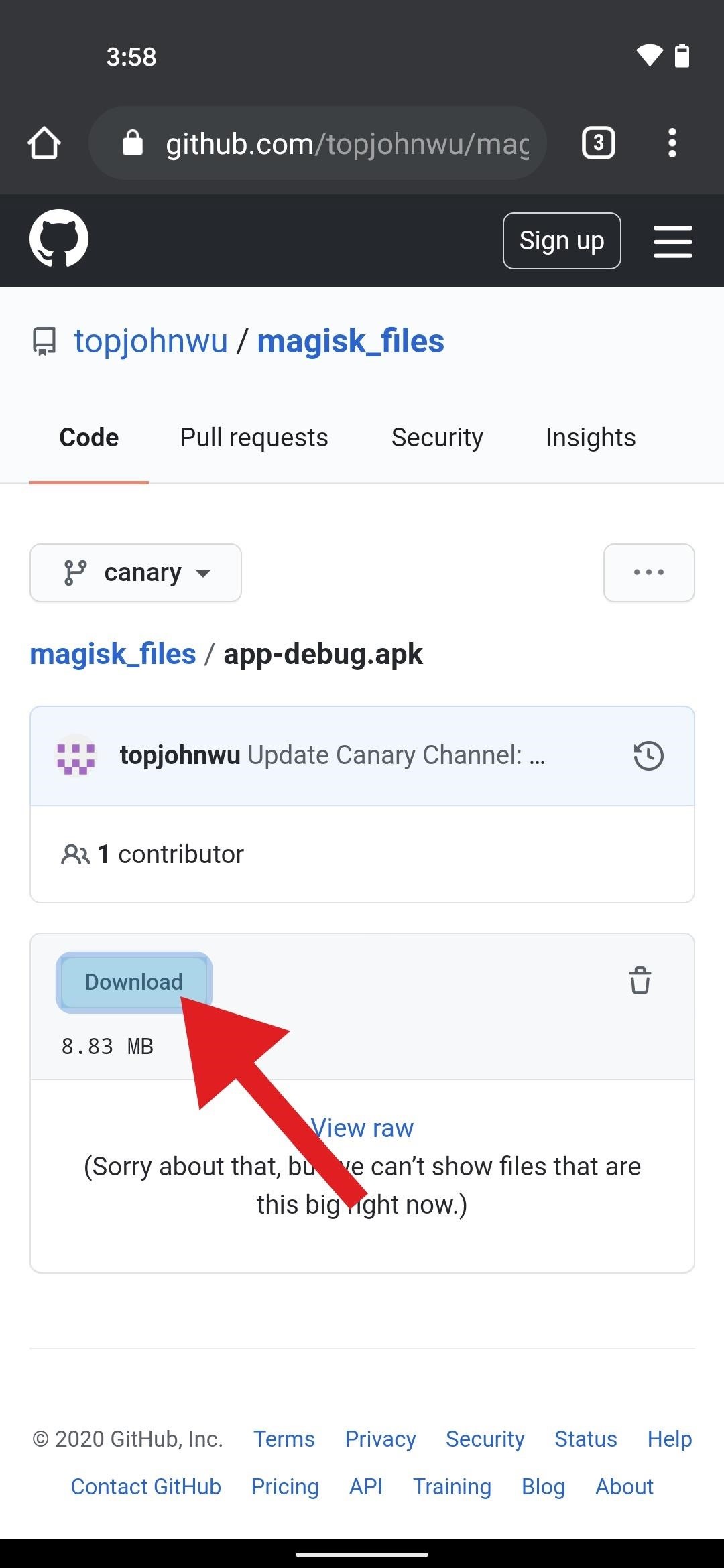
Task: Switch to the Insights tab
Action: 591,438
